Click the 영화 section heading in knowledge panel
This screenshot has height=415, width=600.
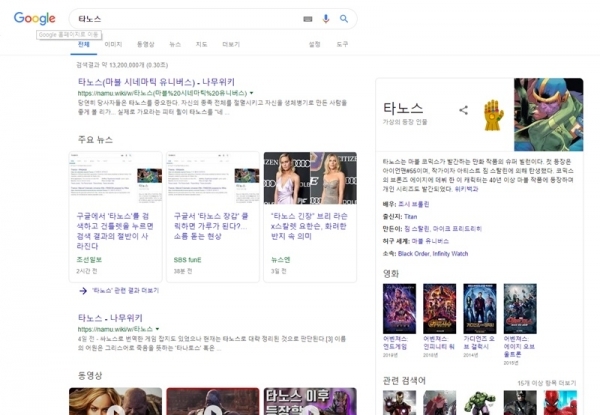391,273
